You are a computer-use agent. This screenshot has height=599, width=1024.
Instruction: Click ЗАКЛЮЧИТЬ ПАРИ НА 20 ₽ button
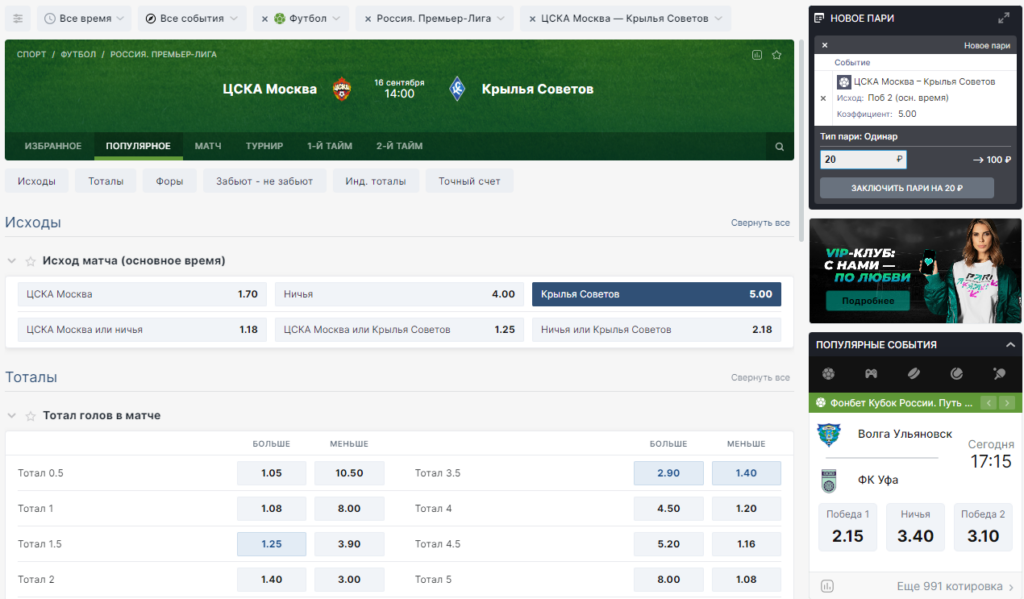(906, 188)
